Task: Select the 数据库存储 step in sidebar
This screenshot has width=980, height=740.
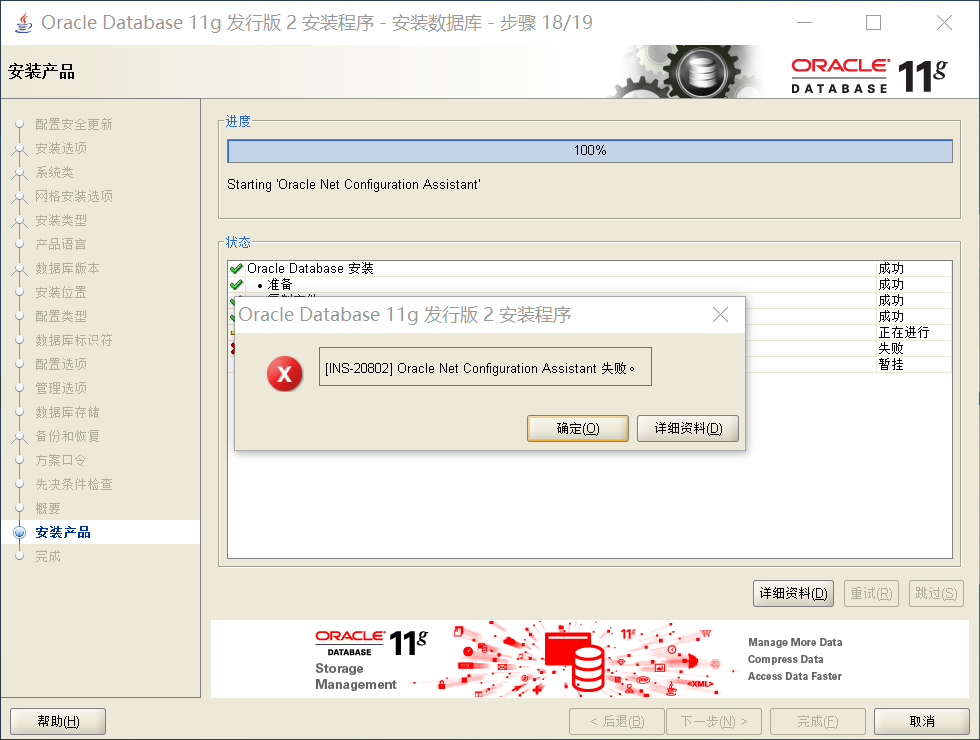Action: pyautogui.click(x=68, y=412)
